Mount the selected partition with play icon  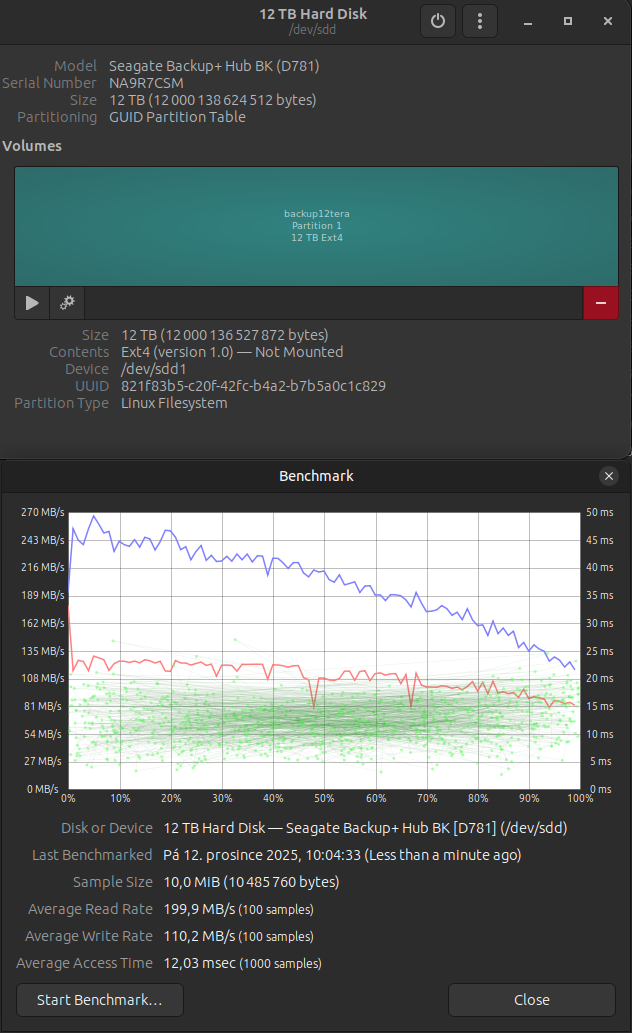pos(32,302)
